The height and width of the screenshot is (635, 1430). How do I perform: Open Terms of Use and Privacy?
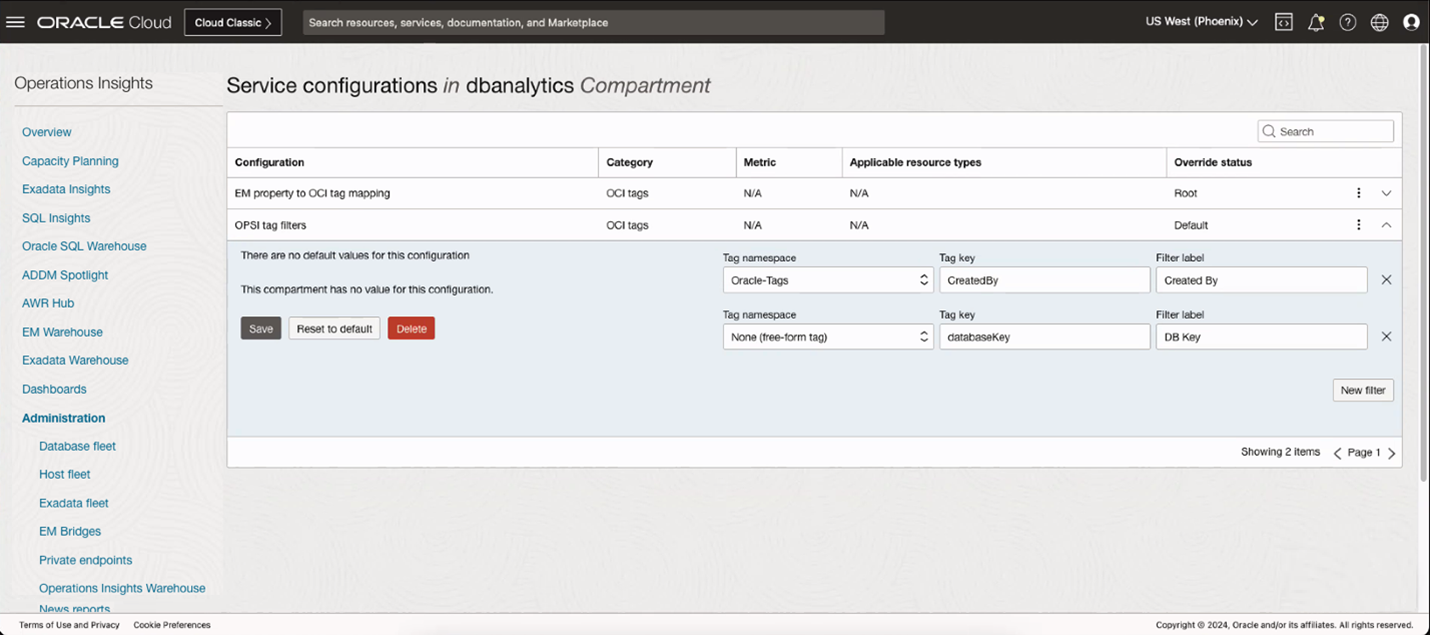69,625
